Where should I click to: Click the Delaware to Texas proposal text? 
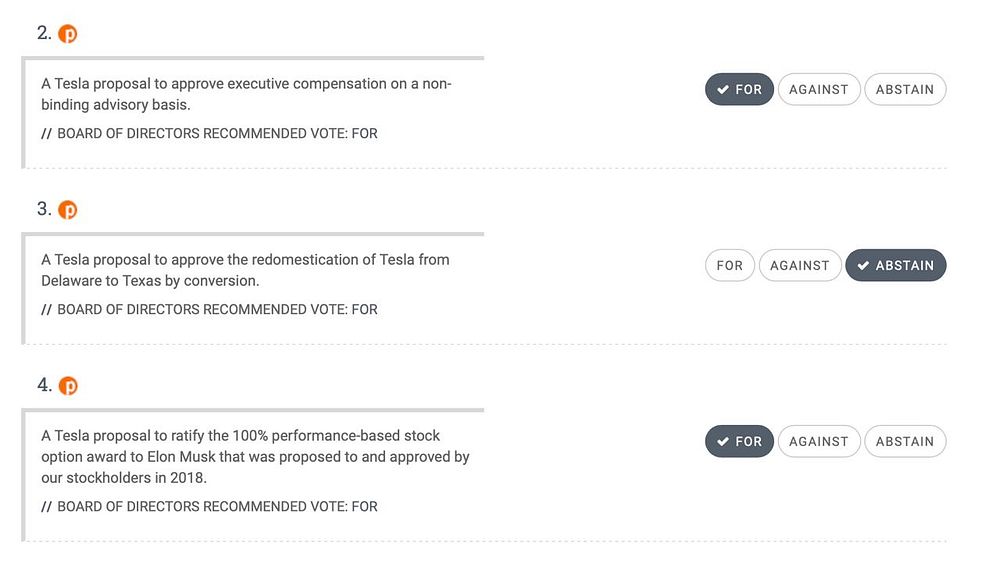tap(245, 270)
